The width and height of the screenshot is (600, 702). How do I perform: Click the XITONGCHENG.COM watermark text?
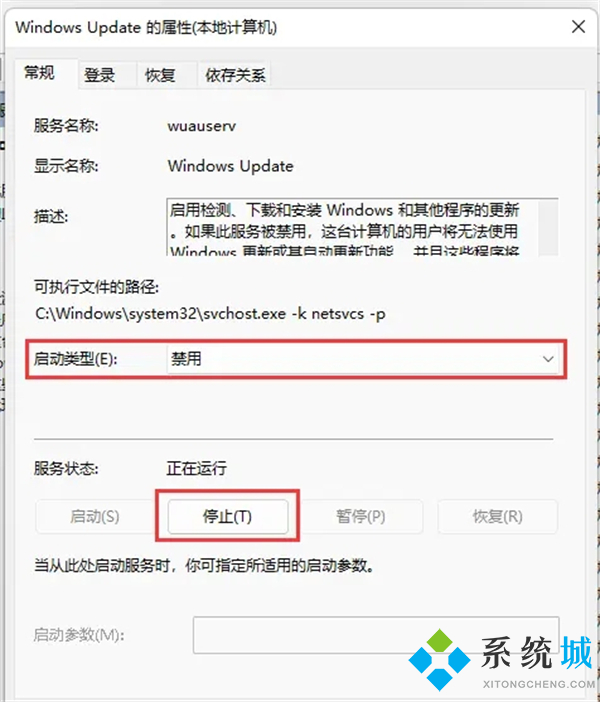coord(539,684)
